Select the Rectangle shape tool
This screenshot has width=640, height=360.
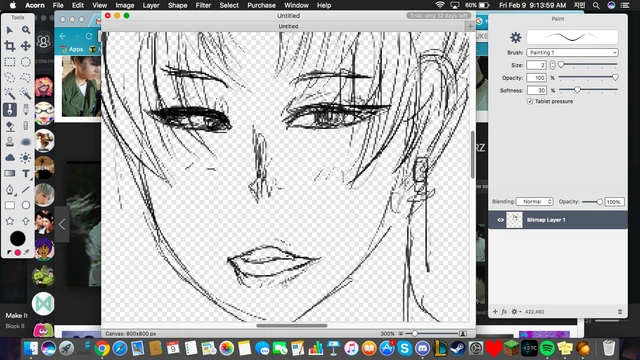coord(10,205)
